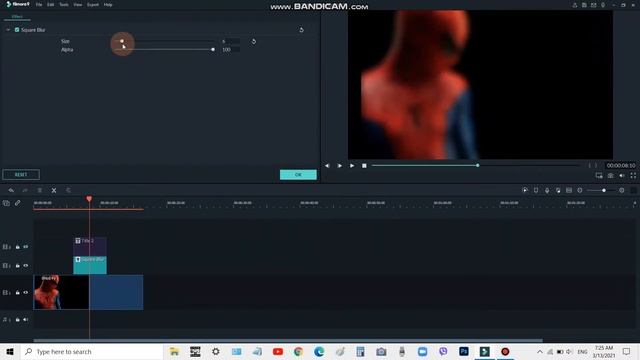Zoom in the timeline with plus icon

pos(622,190)
